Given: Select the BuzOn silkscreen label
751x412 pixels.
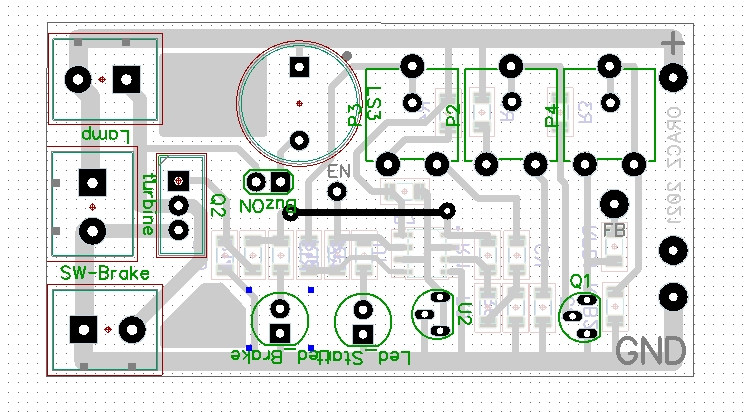Looking at the screenshot, I should [x=268, y=206].
